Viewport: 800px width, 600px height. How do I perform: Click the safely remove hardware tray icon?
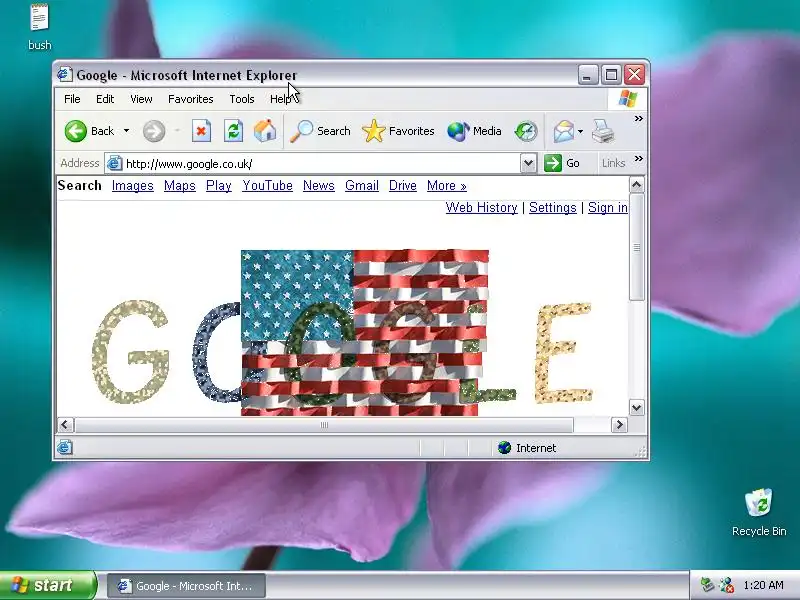[707, 584]
